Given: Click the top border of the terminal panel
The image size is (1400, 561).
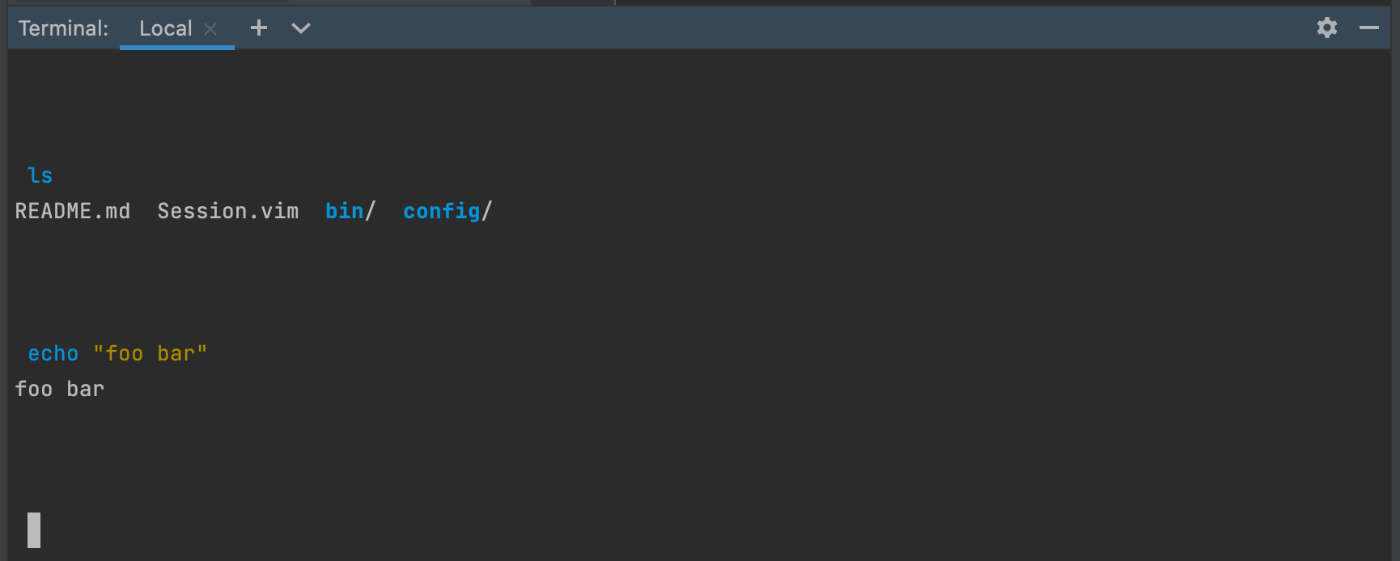Looking at the screenshot, I should (700, 3).
